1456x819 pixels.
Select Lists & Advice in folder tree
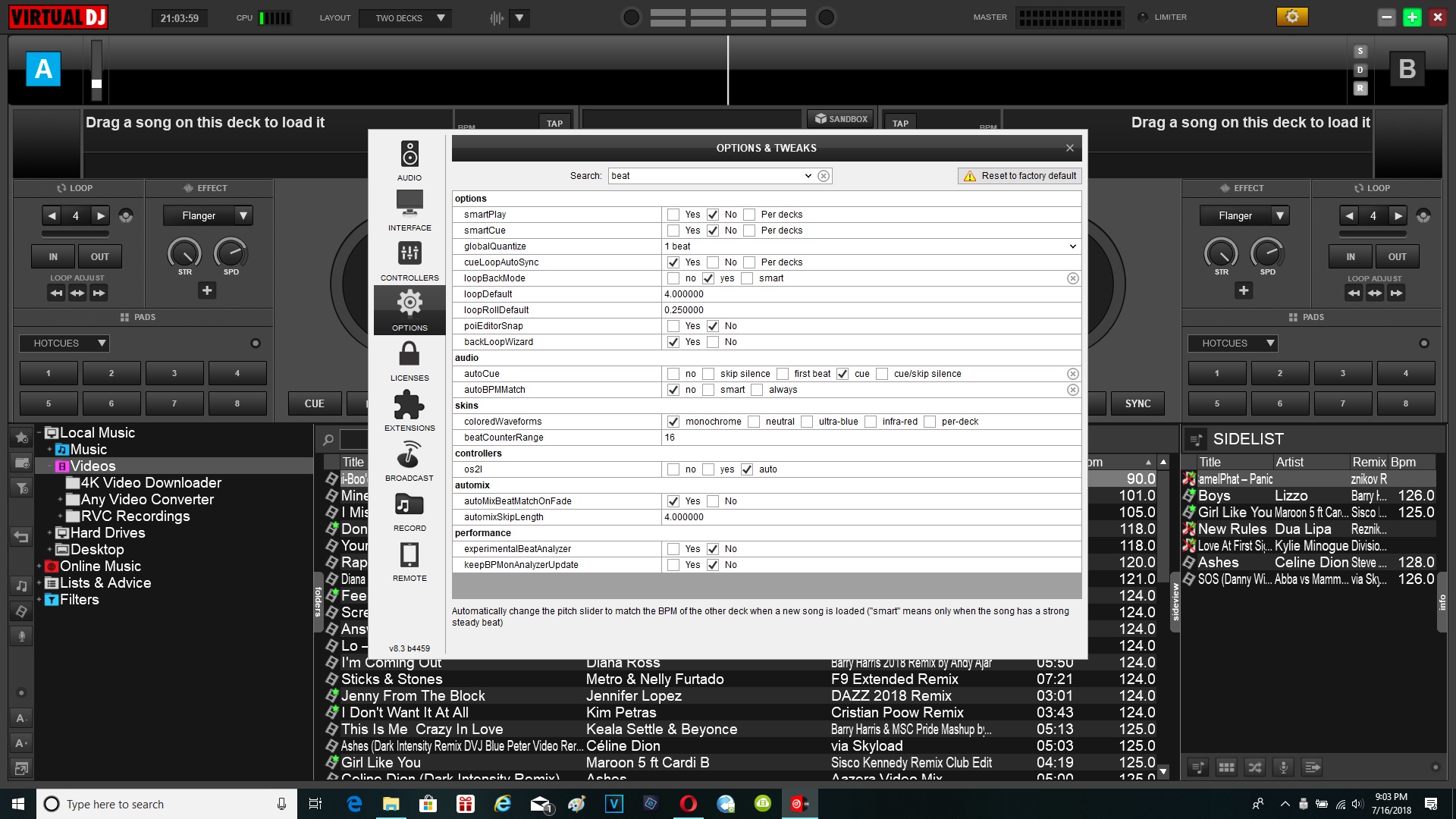[x=105, y=583]
